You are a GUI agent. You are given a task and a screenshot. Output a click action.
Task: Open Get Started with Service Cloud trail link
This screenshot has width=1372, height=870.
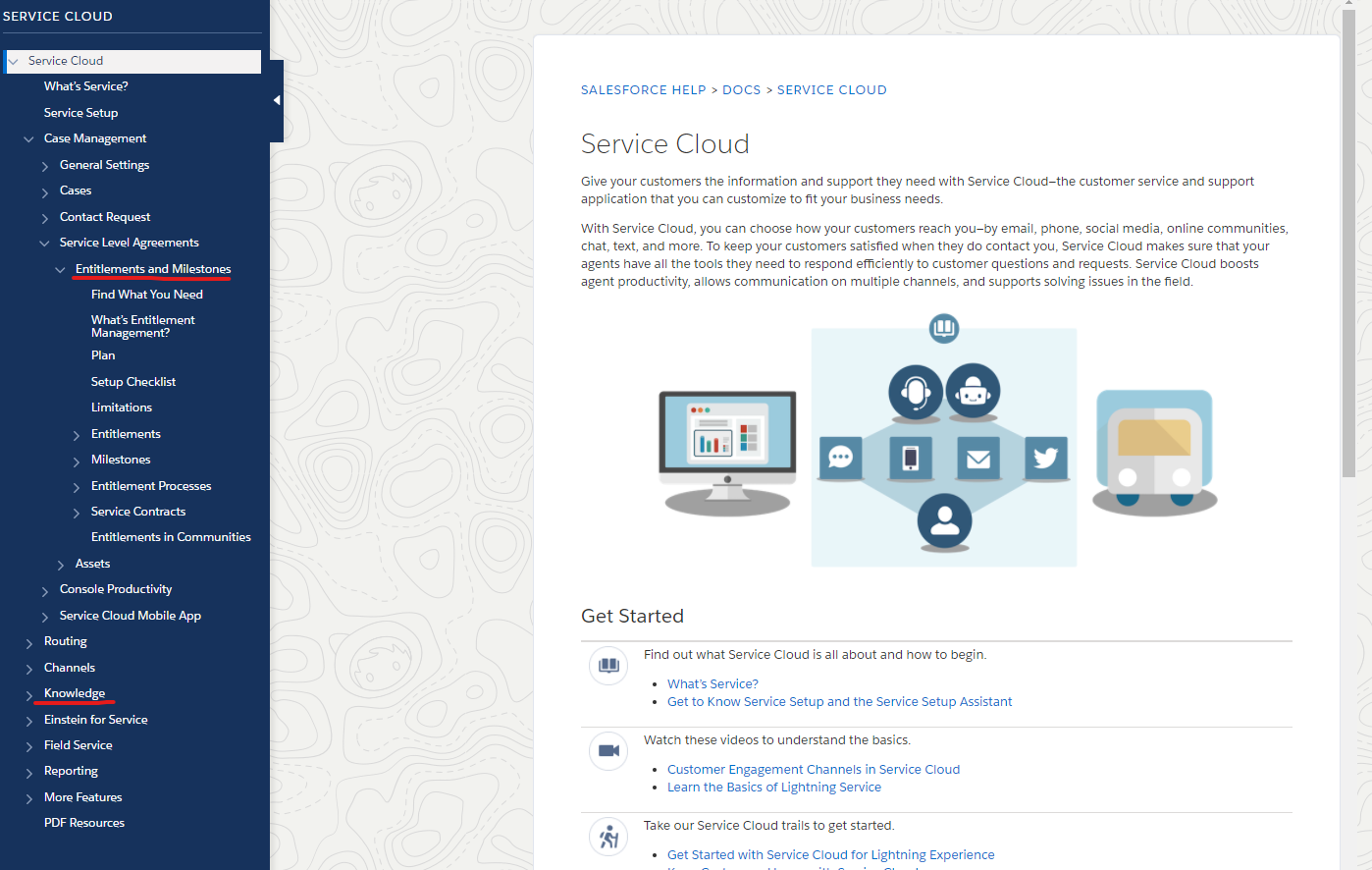pyautogui.click(x=831, y=855)
